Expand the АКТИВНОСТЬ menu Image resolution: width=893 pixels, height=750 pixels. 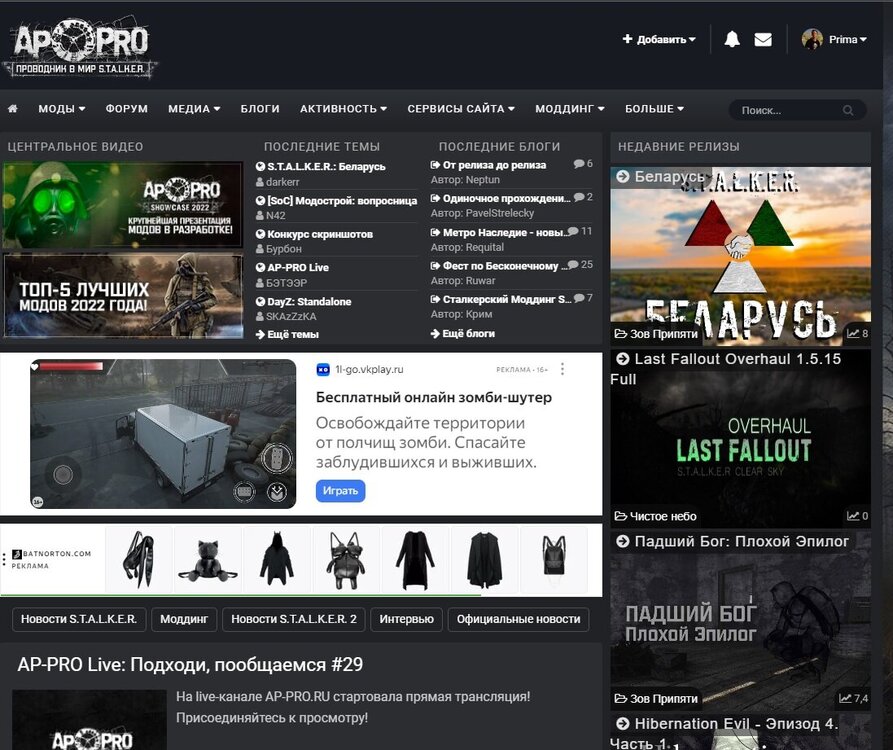point(343,108)
